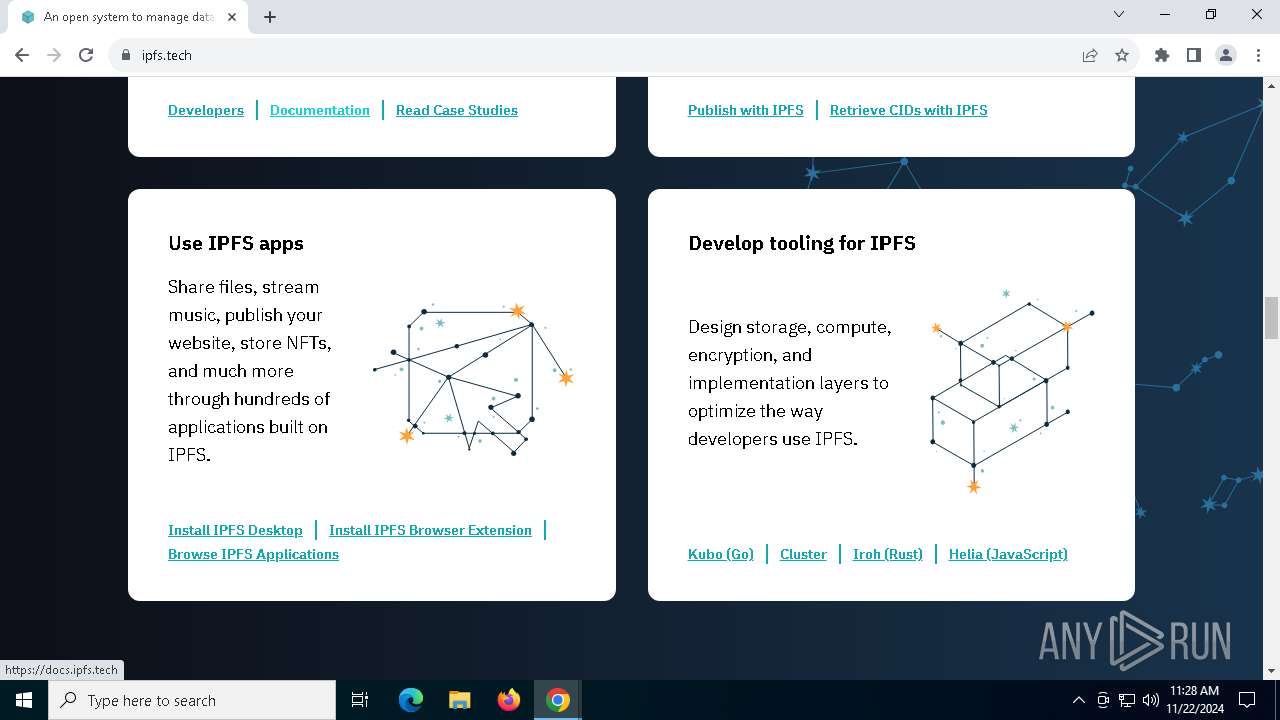Open the Helia (JavaScript) link
Viewport: 1280px width, 720px height.
coord(1008,554)
